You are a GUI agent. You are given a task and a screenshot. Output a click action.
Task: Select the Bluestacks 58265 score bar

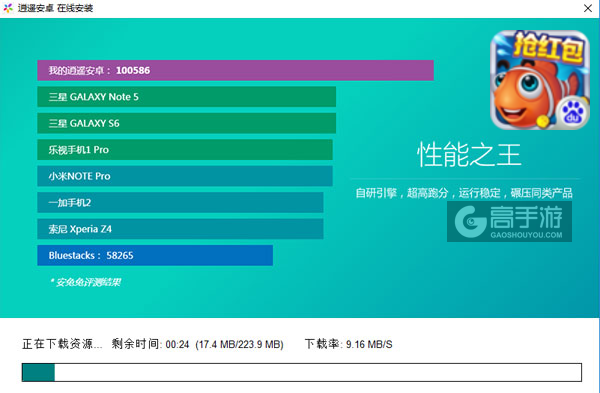click(x=155, y=255)
